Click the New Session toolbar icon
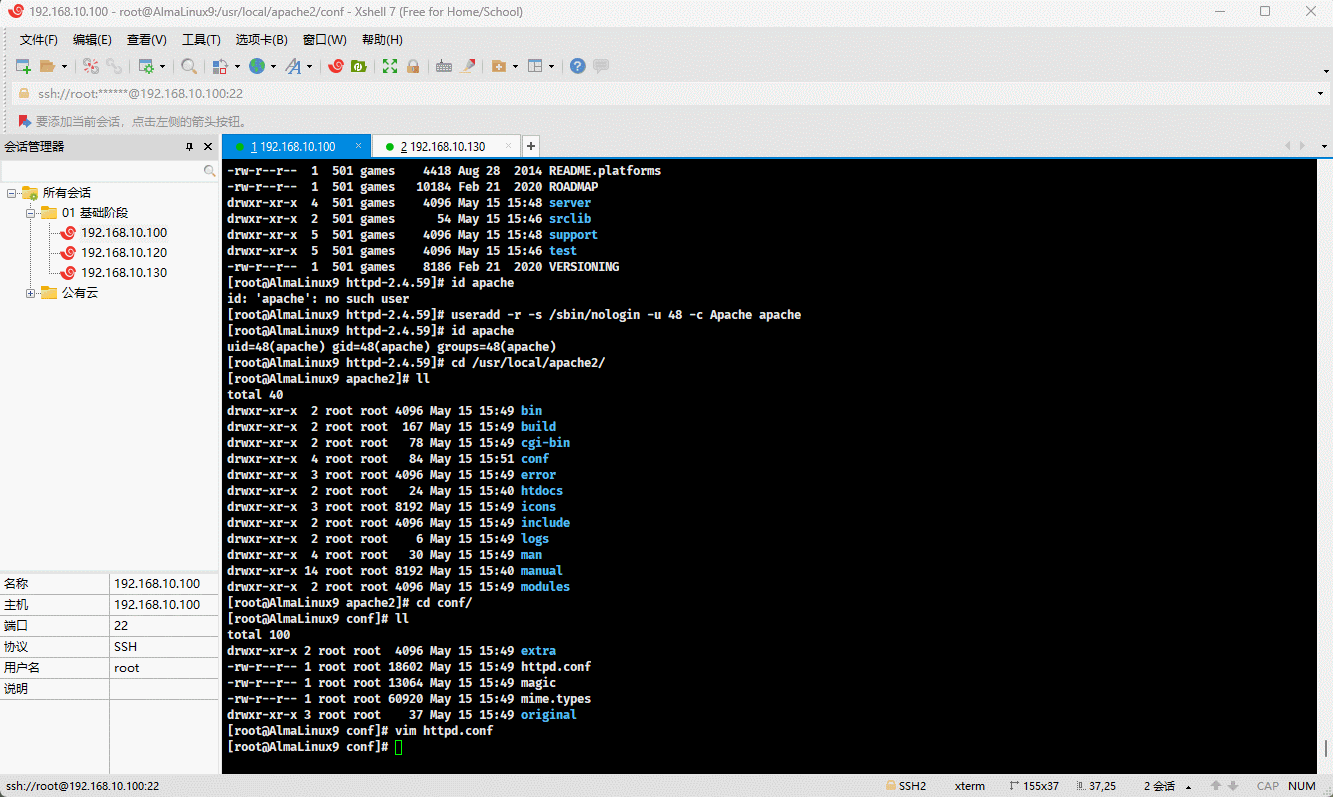The width and height of the screenshot is (1333, 797). [x=23, y=66]
